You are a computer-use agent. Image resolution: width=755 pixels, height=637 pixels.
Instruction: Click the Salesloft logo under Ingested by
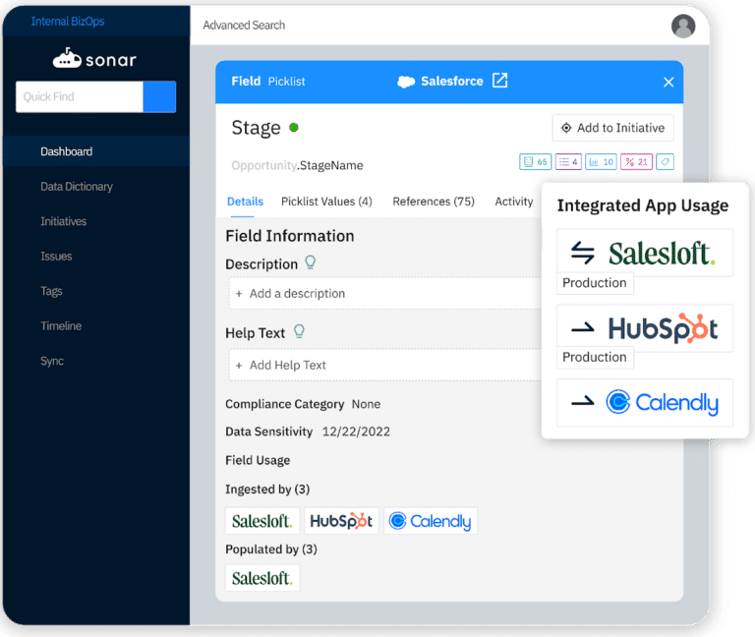point(262,521)
